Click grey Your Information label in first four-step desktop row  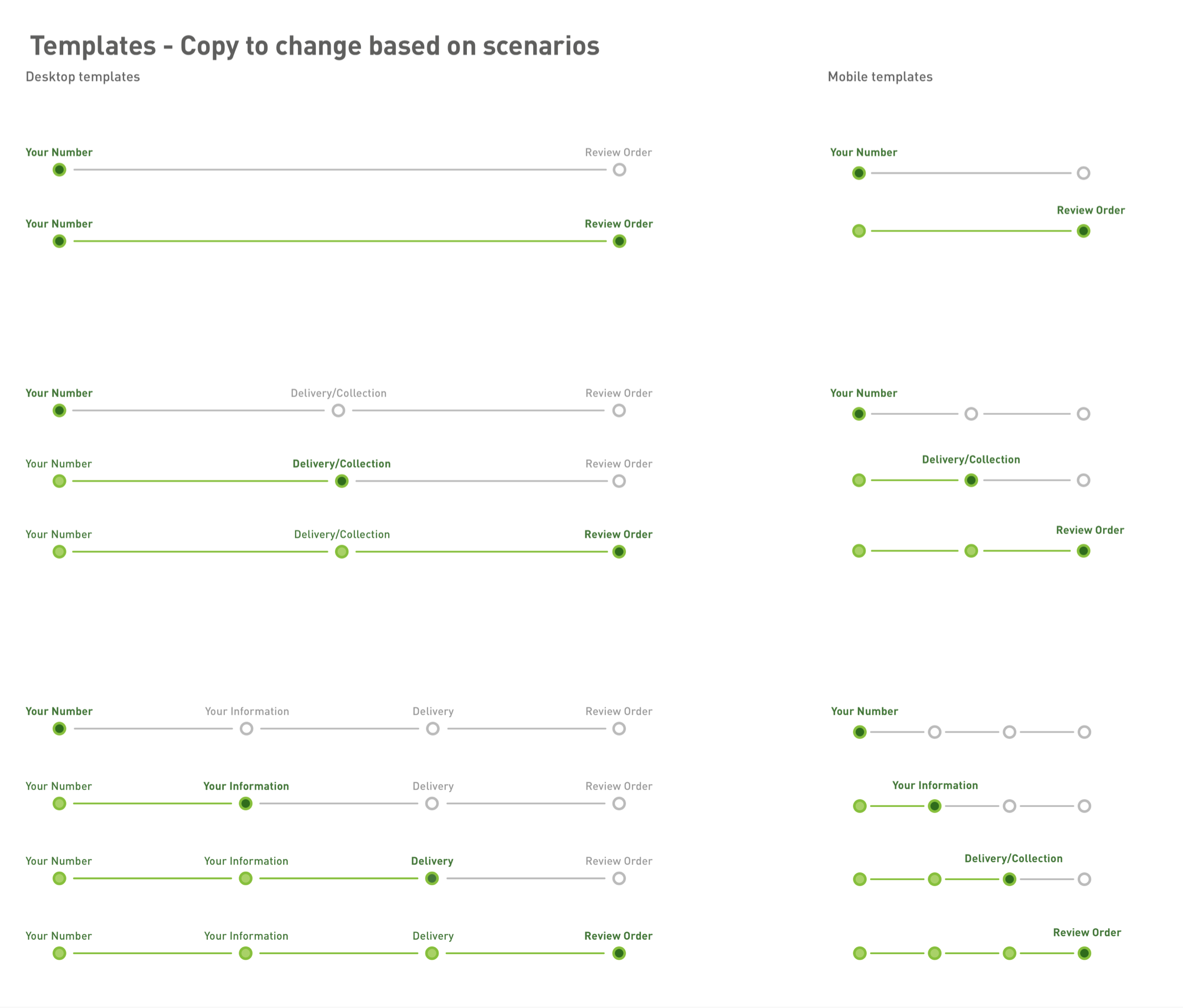(x=247, y=712)
